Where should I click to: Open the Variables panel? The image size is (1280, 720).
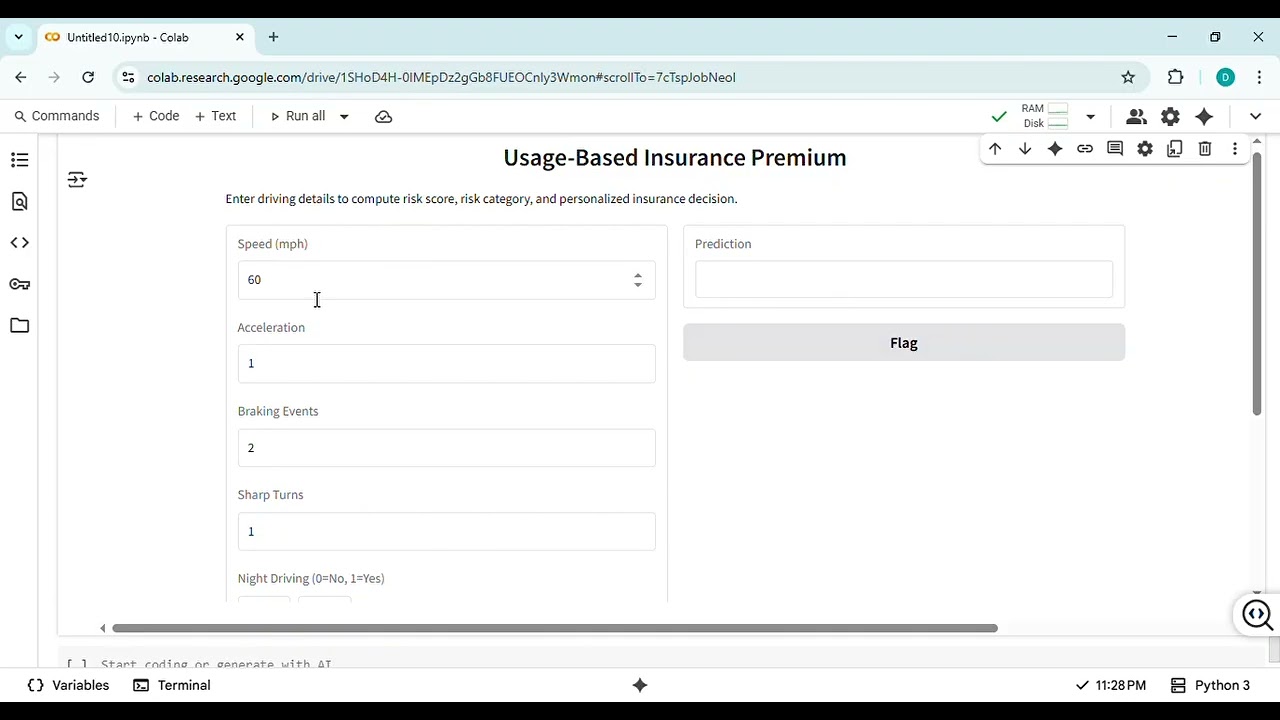tap(68, 685)
